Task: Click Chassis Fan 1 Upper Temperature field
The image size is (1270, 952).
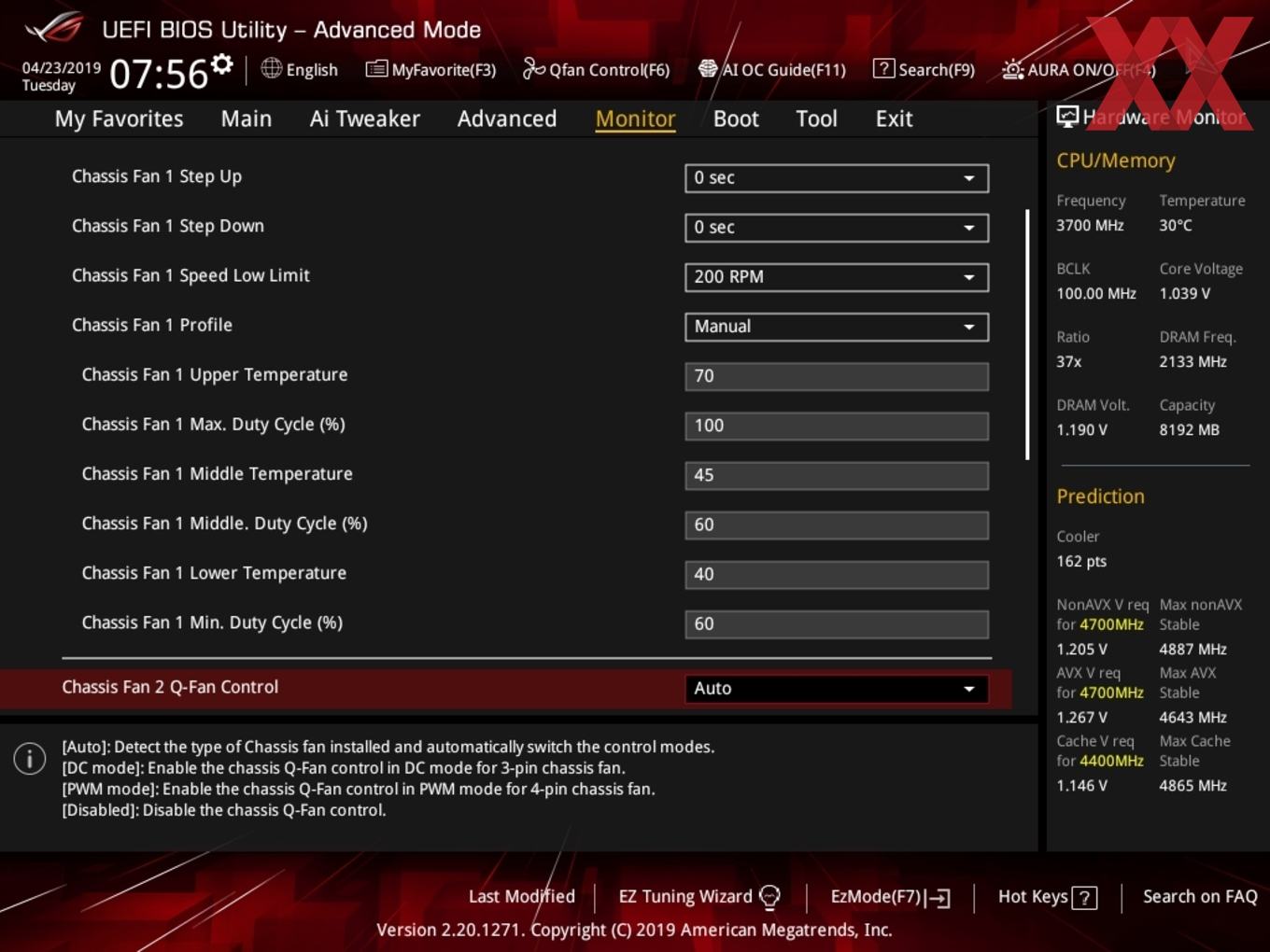Action: coord(837,376)
